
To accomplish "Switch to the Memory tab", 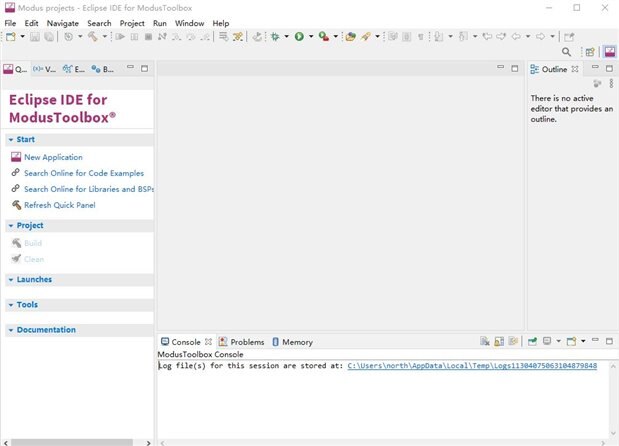I will point(293,342).
